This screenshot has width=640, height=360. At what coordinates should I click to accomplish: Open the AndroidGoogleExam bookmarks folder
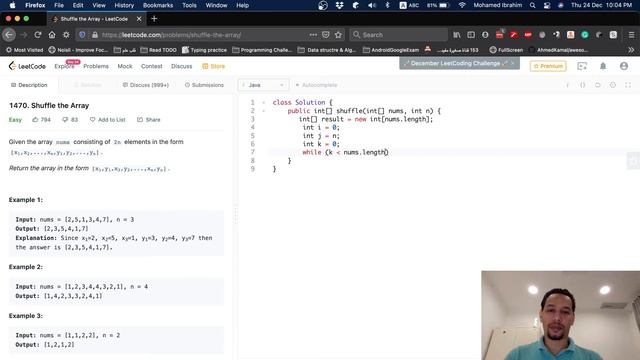[x=391, y=50]
